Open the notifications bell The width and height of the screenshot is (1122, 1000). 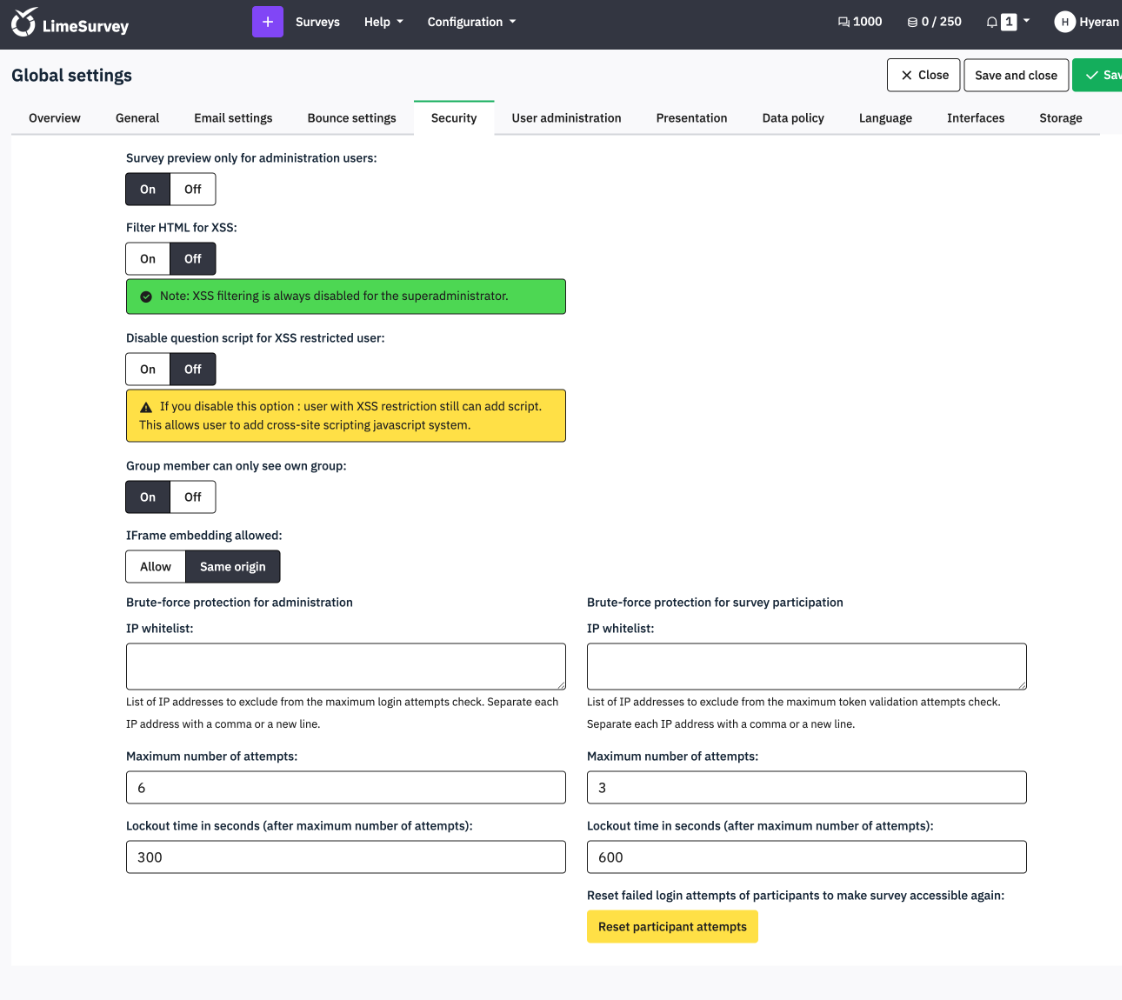[992, 22]
